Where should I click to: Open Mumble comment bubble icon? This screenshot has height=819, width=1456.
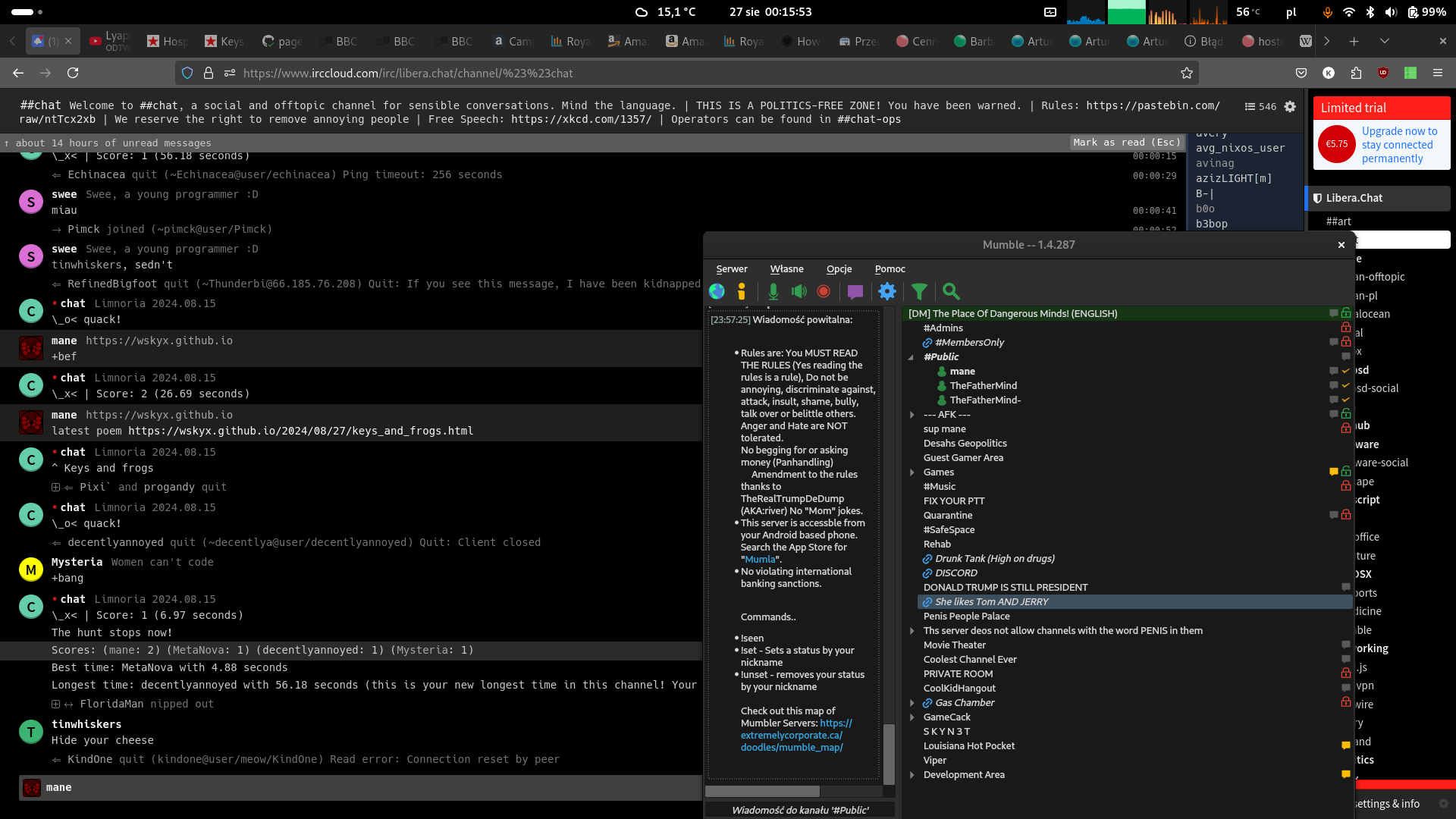click(855, 291)
